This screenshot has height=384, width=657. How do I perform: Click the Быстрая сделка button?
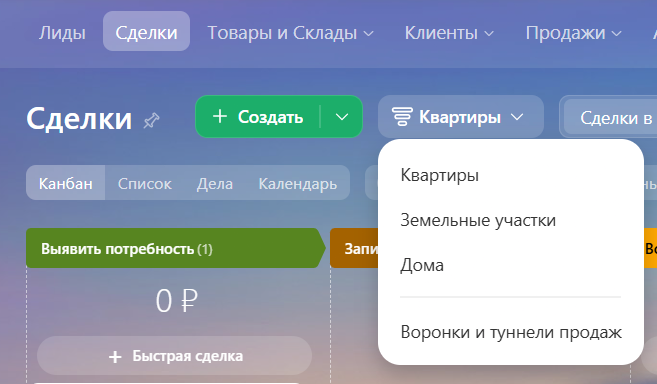175,356
